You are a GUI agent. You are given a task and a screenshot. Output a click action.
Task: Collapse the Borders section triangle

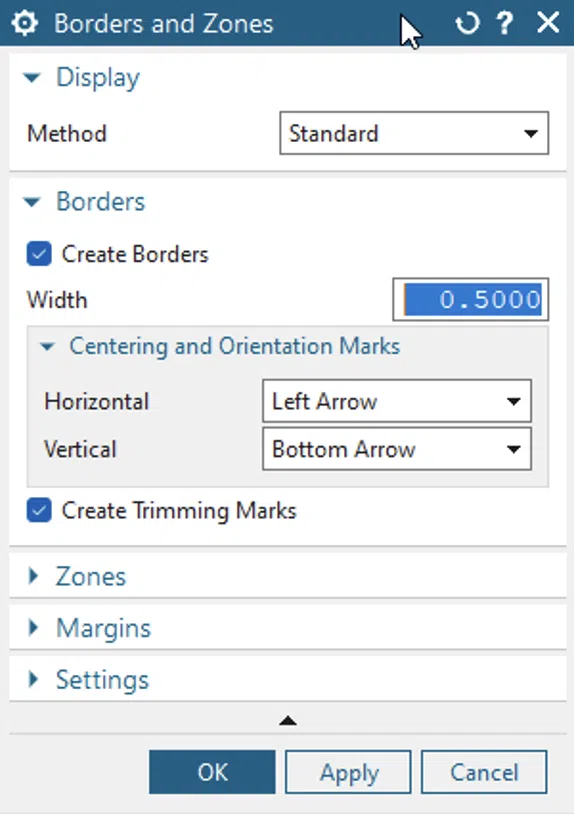pyautogui.click(x=32, y=202)
